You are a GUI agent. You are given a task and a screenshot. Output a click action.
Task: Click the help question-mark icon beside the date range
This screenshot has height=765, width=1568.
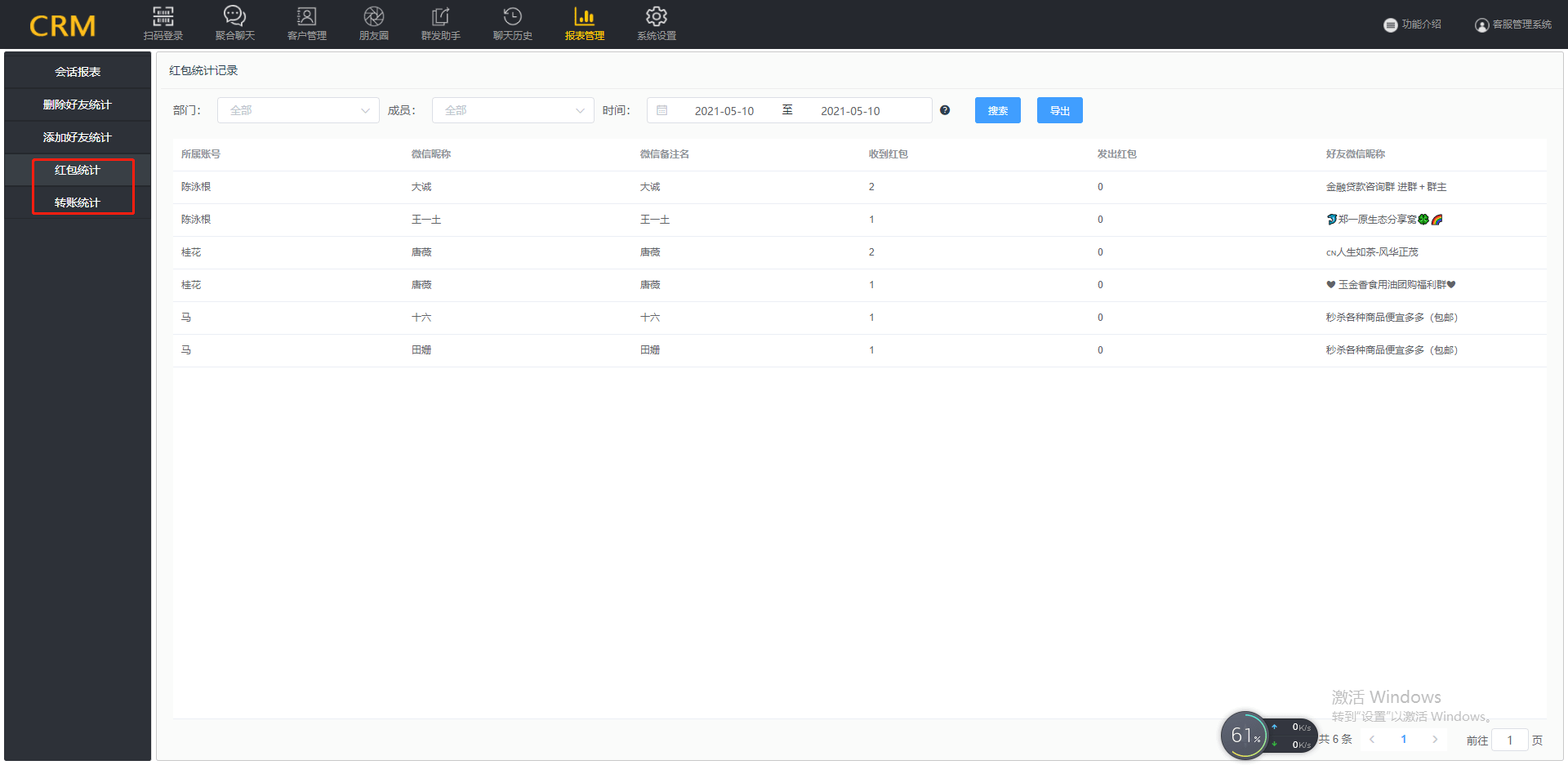tap(945, 110)
